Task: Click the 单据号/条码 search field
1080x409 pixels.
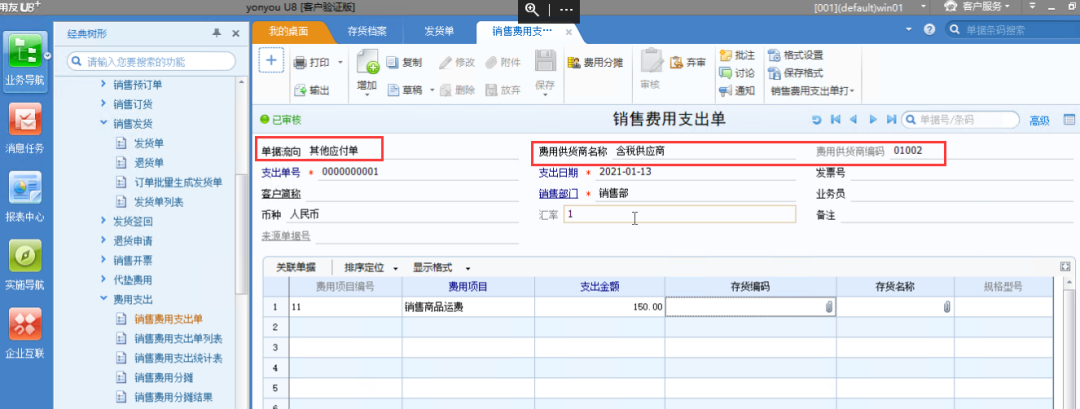Action: (x=960, y=120)
